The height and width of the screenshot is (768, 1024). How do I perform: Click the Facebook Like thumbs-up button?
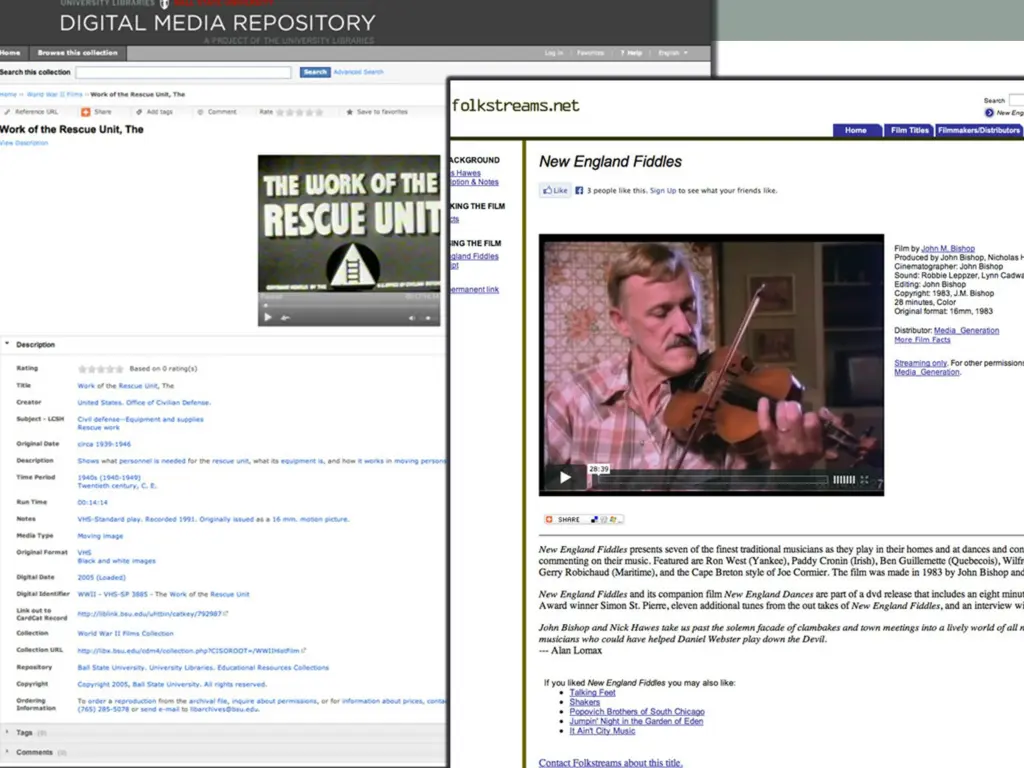554,191
